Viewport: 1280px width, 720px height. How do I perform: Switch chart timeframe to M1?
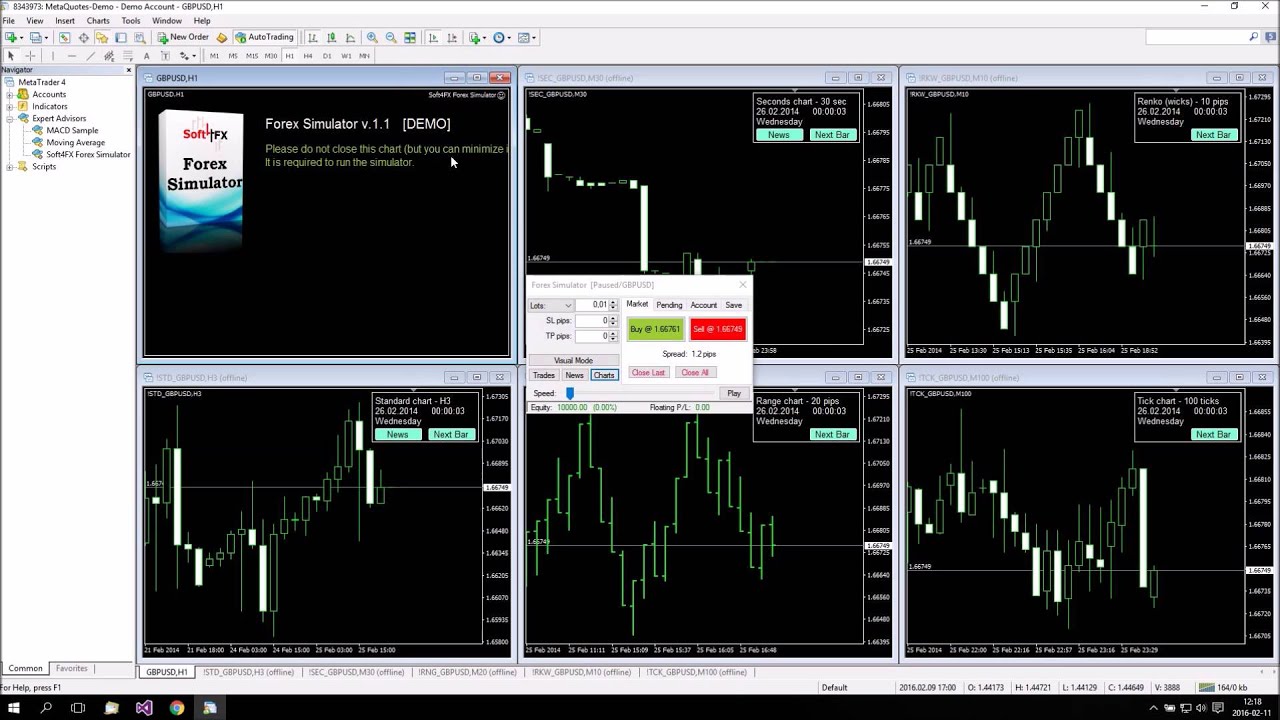point(214,56)
